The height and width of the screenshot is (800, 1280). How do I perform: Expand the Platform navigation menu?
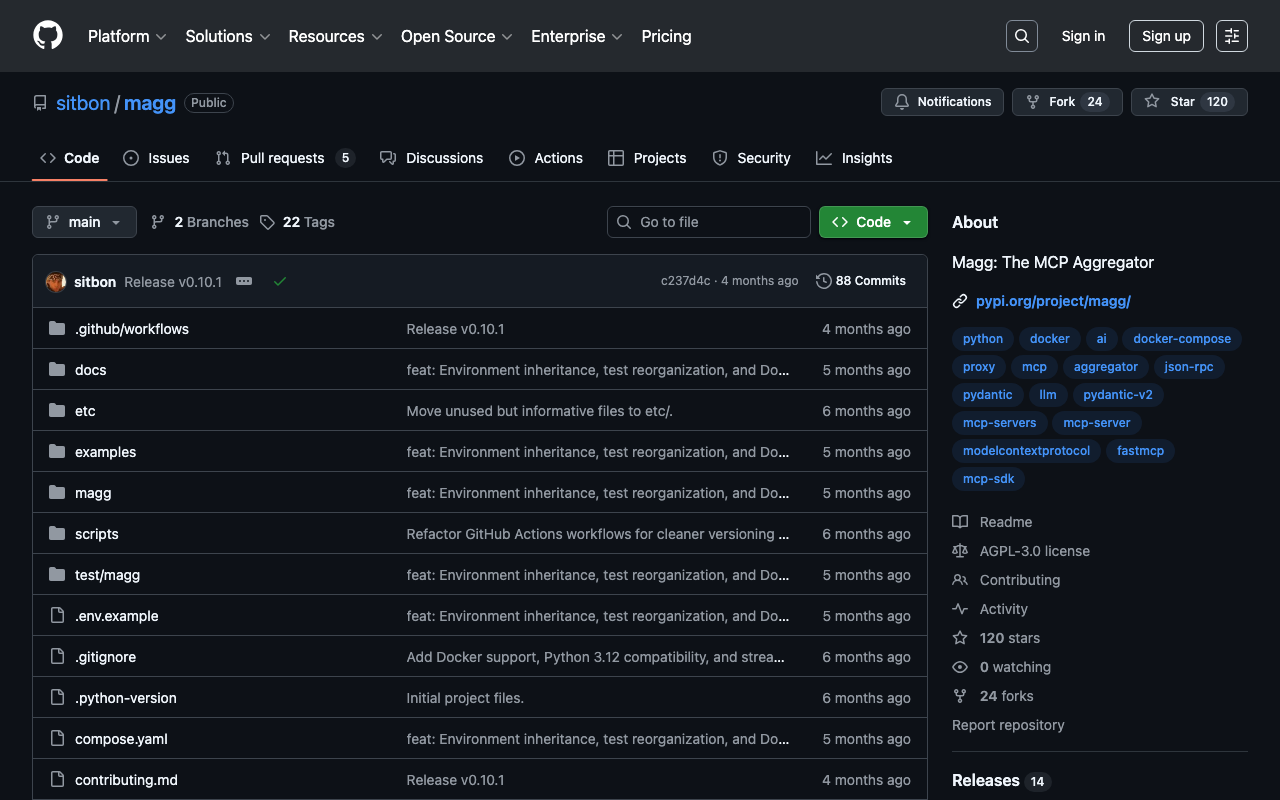coord(126,36)
